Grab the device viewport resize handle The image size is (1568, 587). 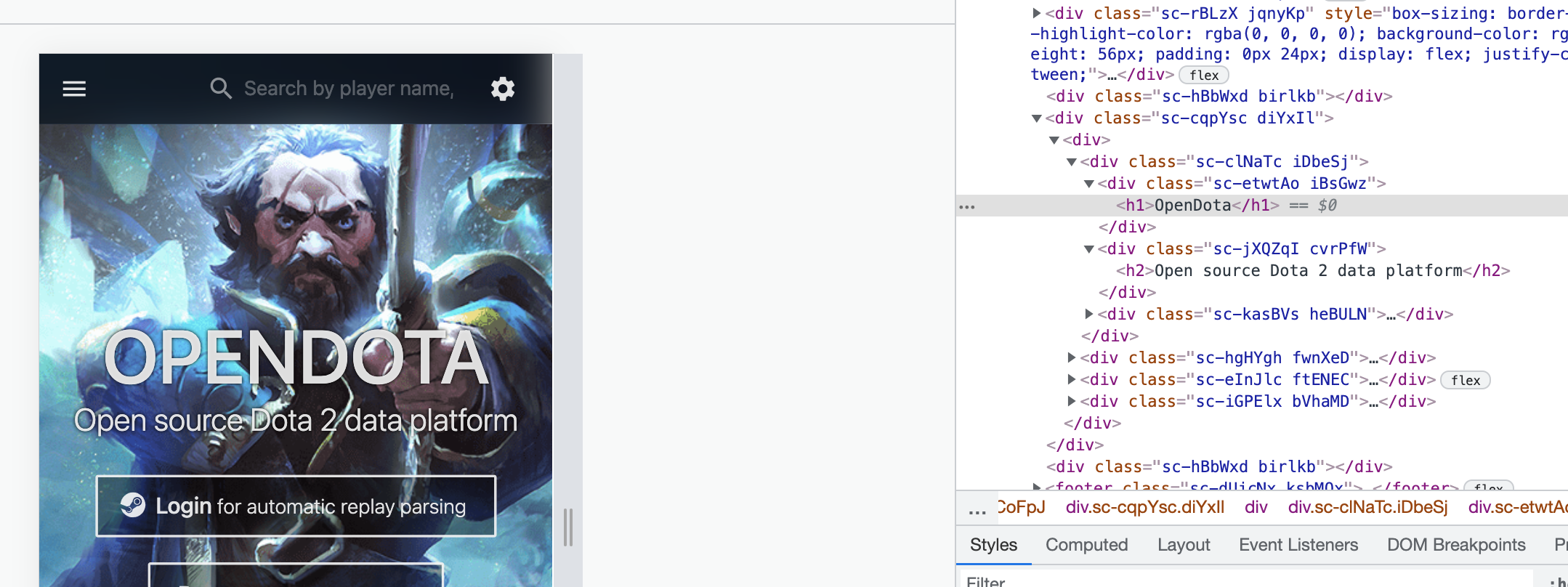(568, 527)
